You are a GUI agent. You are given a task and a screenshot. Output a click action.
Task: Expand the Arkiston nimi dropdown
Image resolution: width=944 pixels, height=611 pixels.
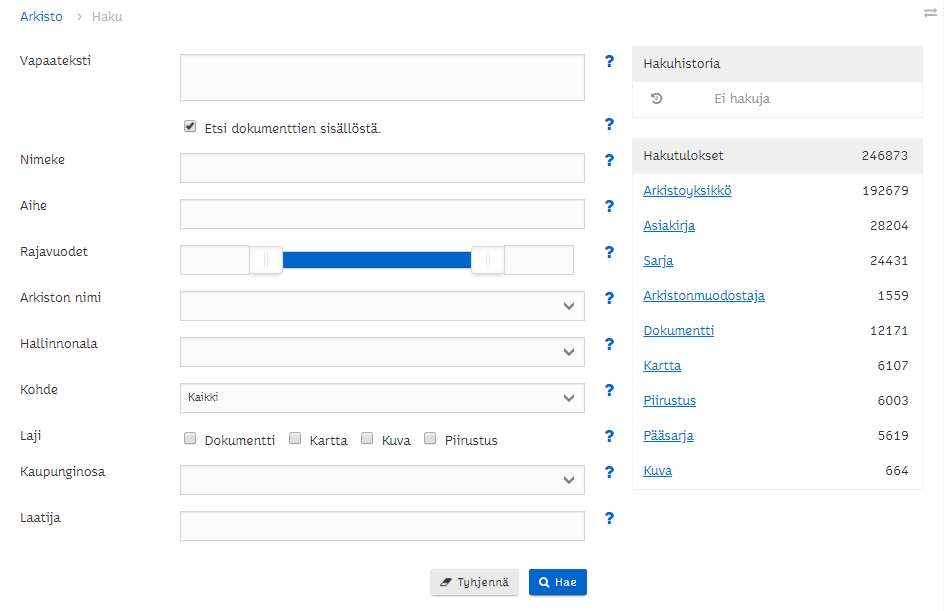click(x=382, y=306)
